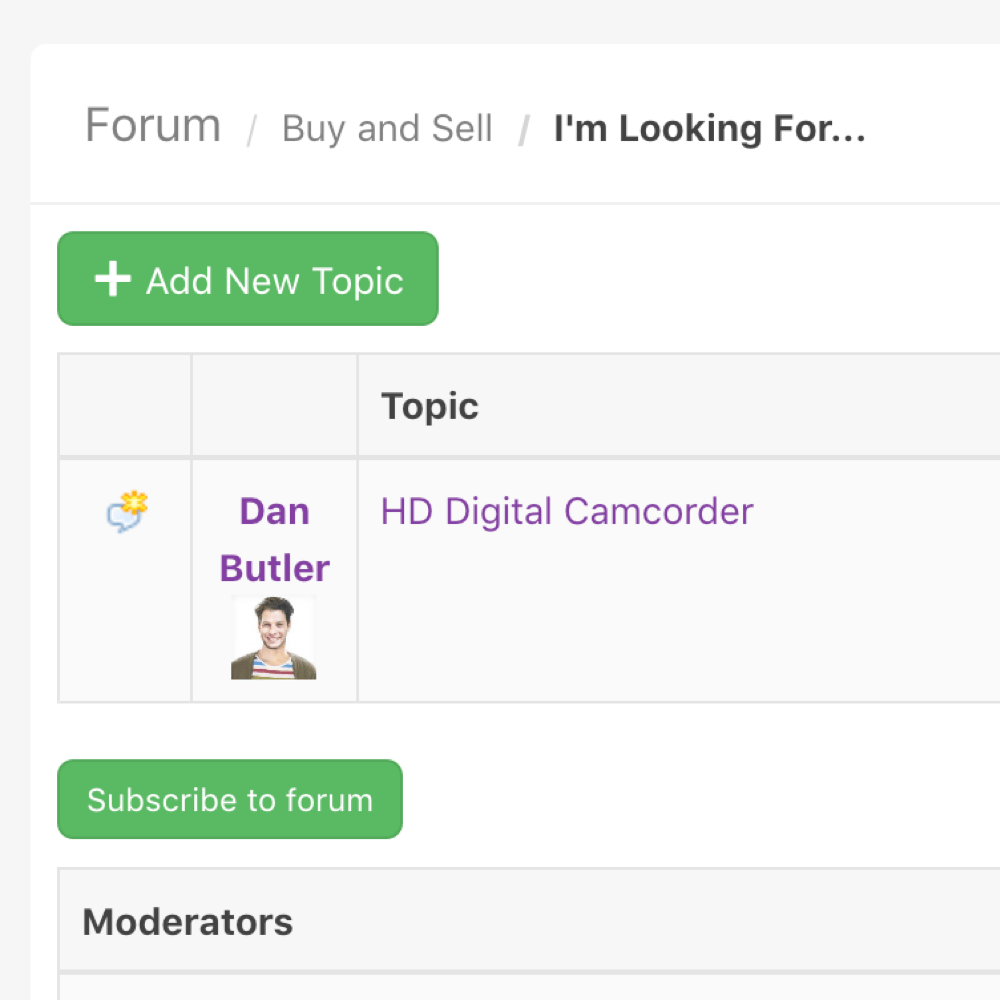Viewport: 1000px width, 1000px height.
Task: Click the blank header cell above author
Action: pos(274,406)
